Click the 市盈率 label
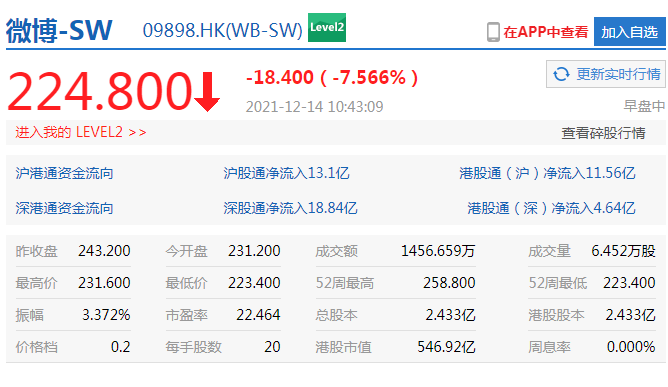 click(x=187, y=315)
